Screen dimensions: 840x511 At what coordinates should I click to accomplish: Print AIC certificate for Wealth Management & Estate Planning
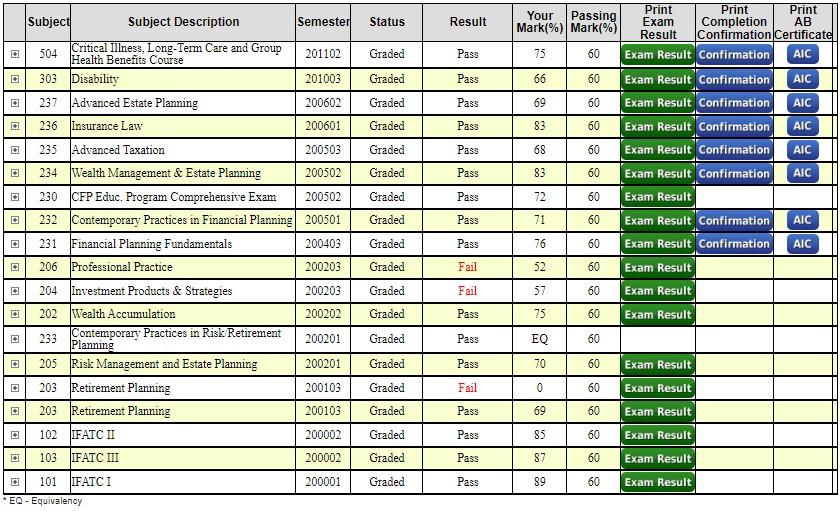coord(802,173)
